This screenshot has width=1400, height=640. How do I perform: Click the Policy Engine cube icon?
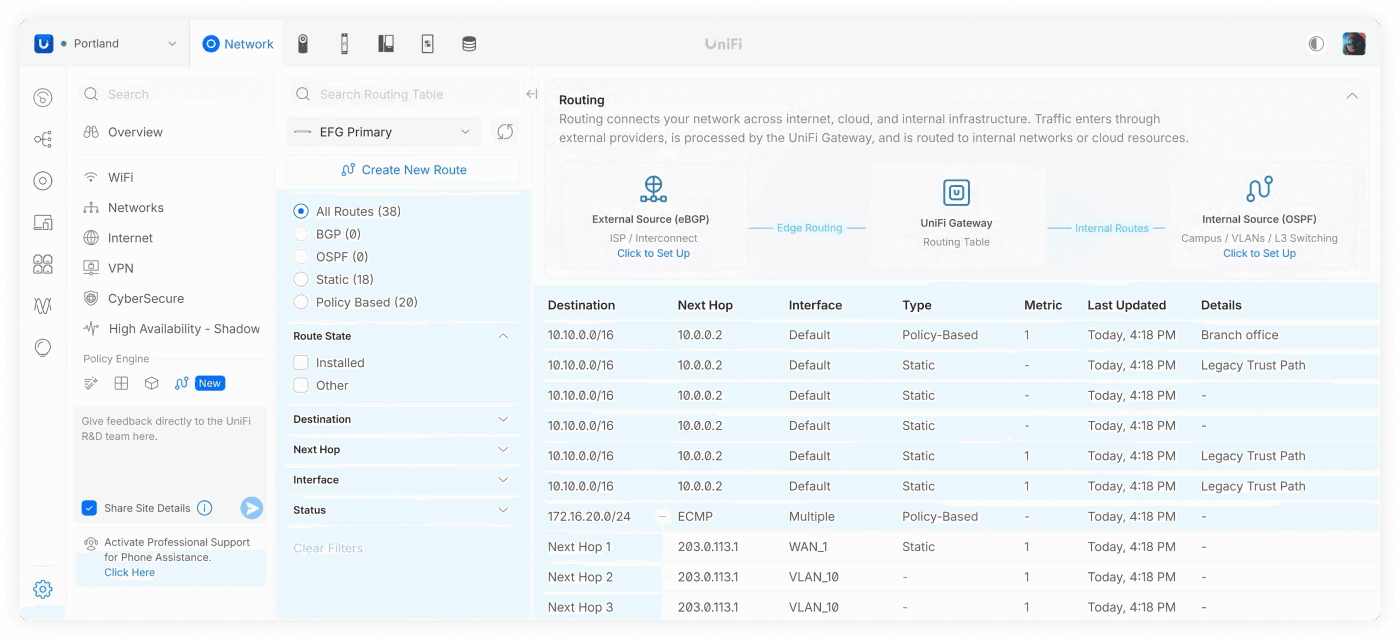[x=151, y=383]
